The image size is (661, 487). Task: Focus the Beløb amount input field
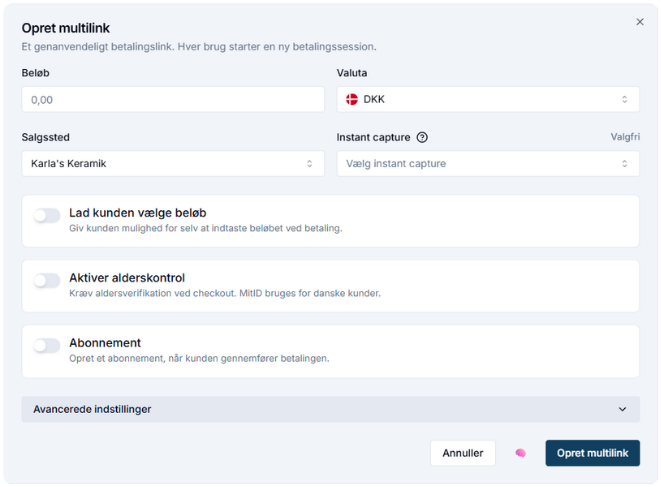tap(173, 100)
